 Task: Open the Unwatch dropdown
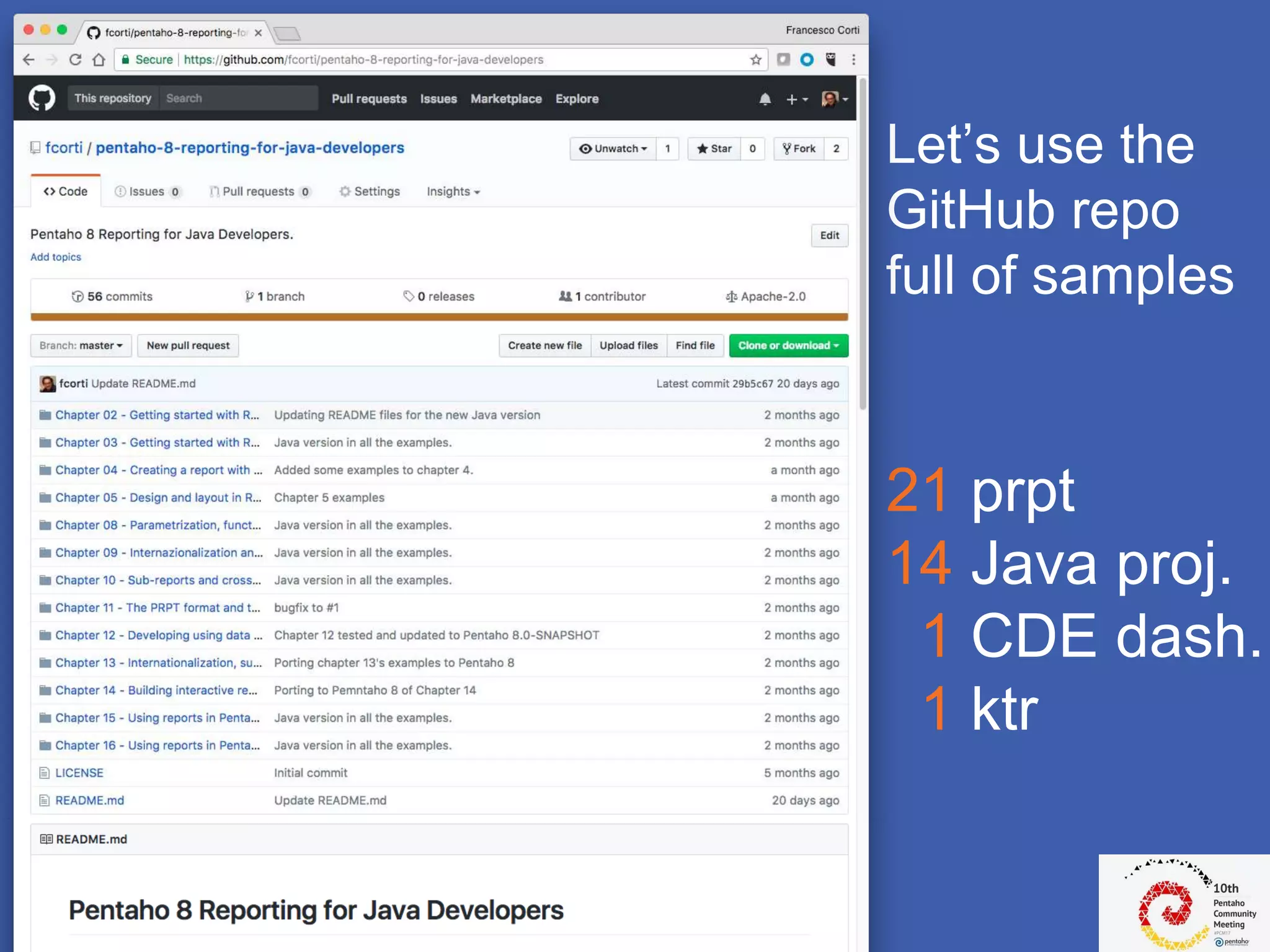[x=613, y=149]
